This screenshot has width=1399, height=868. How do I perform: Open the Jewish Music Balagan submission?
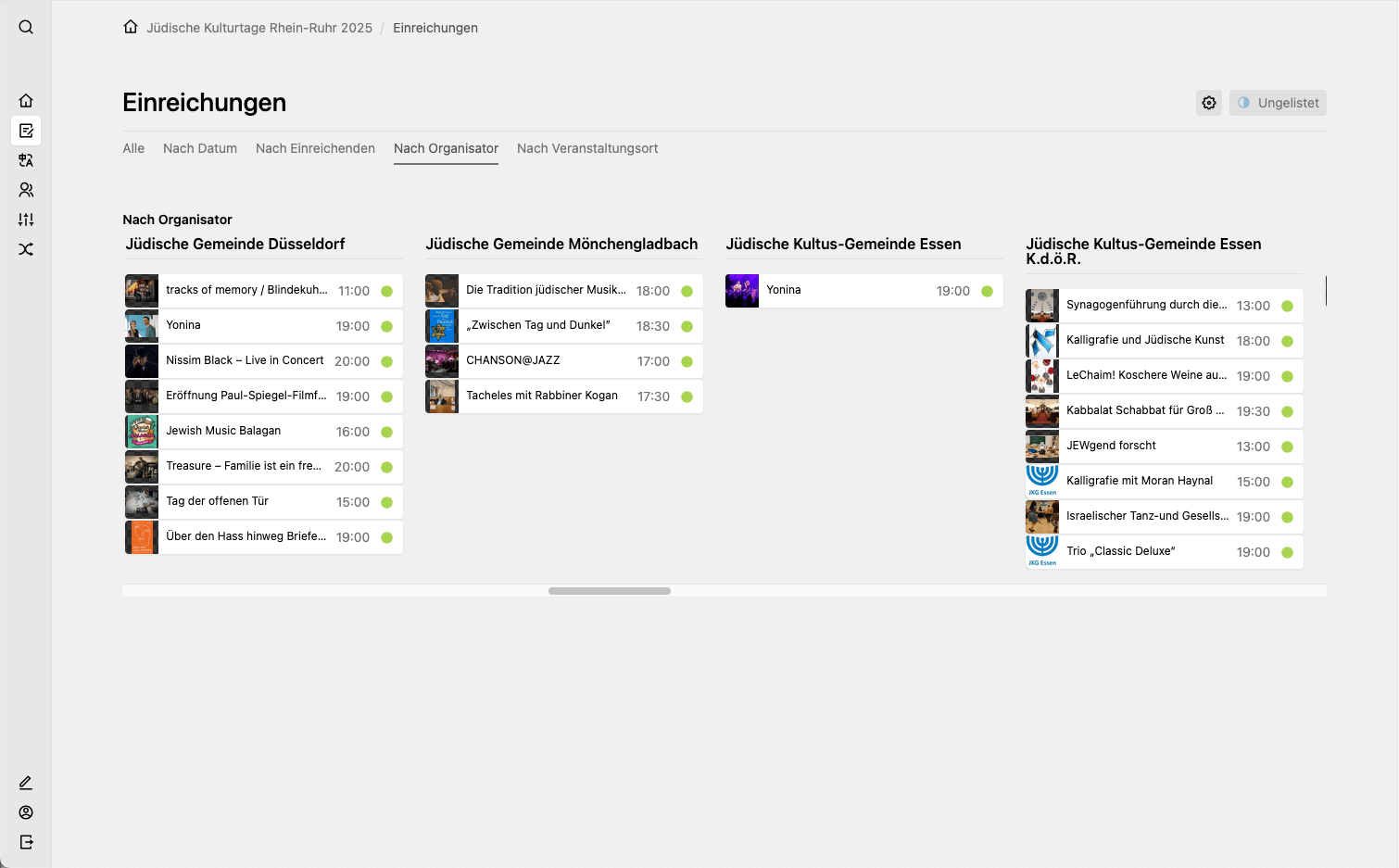(x=264, y=432)
